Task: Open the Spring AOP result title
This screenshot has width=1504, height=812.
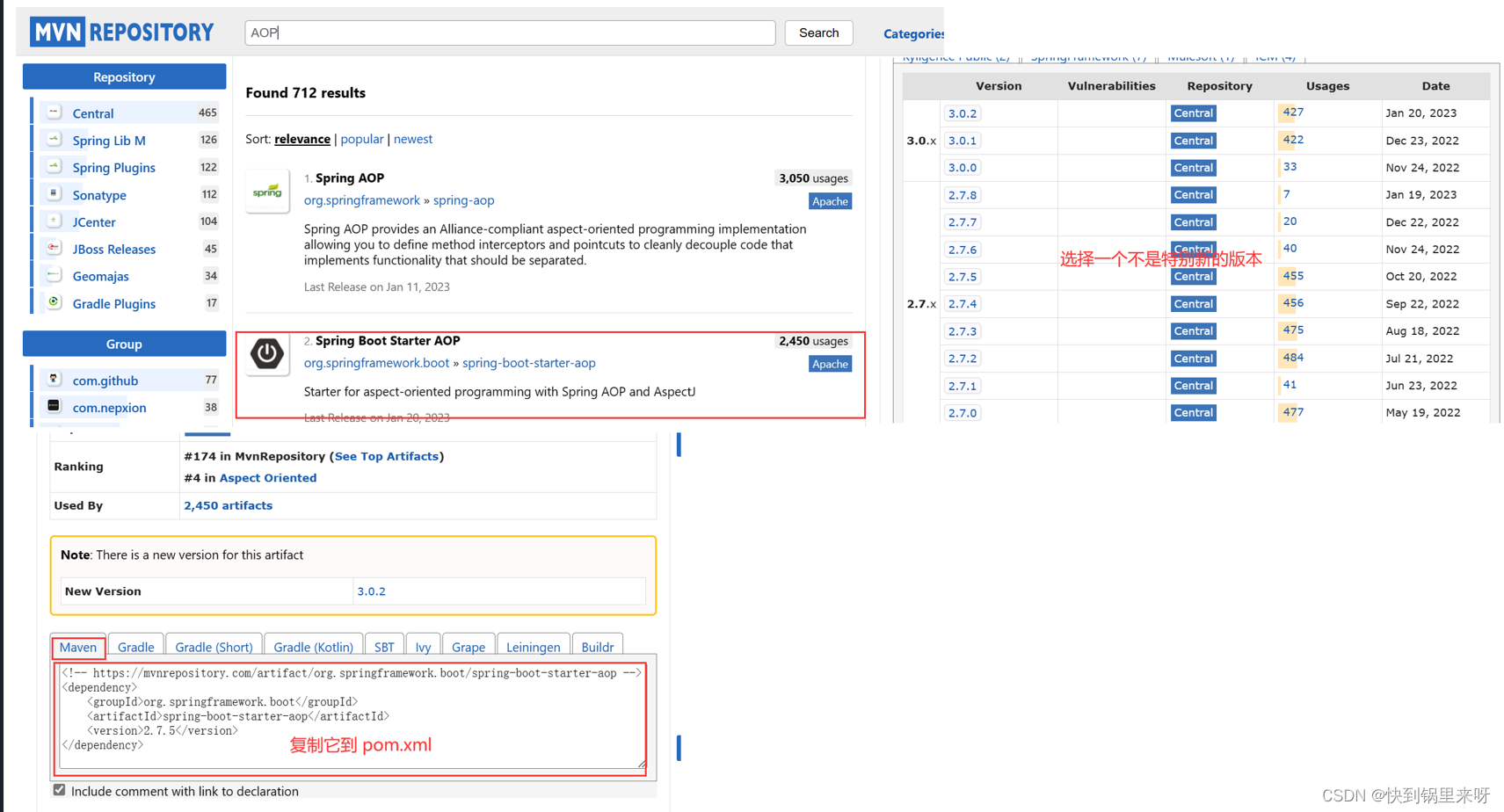Action: tap(350, 178)
